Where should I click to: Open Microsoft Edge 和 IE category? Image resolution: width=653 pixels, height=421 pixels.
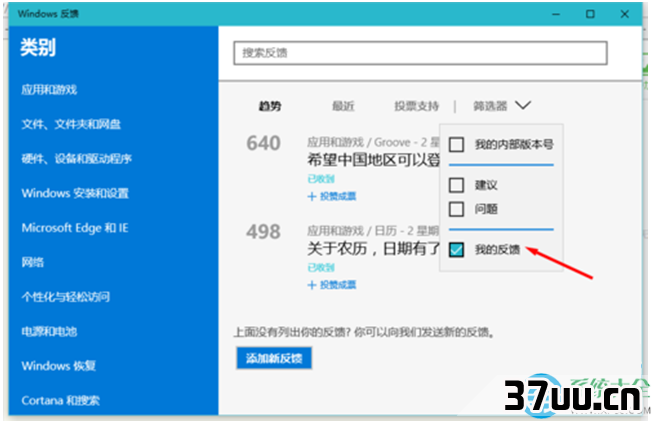pyautogui.click(x=75, y=228)
